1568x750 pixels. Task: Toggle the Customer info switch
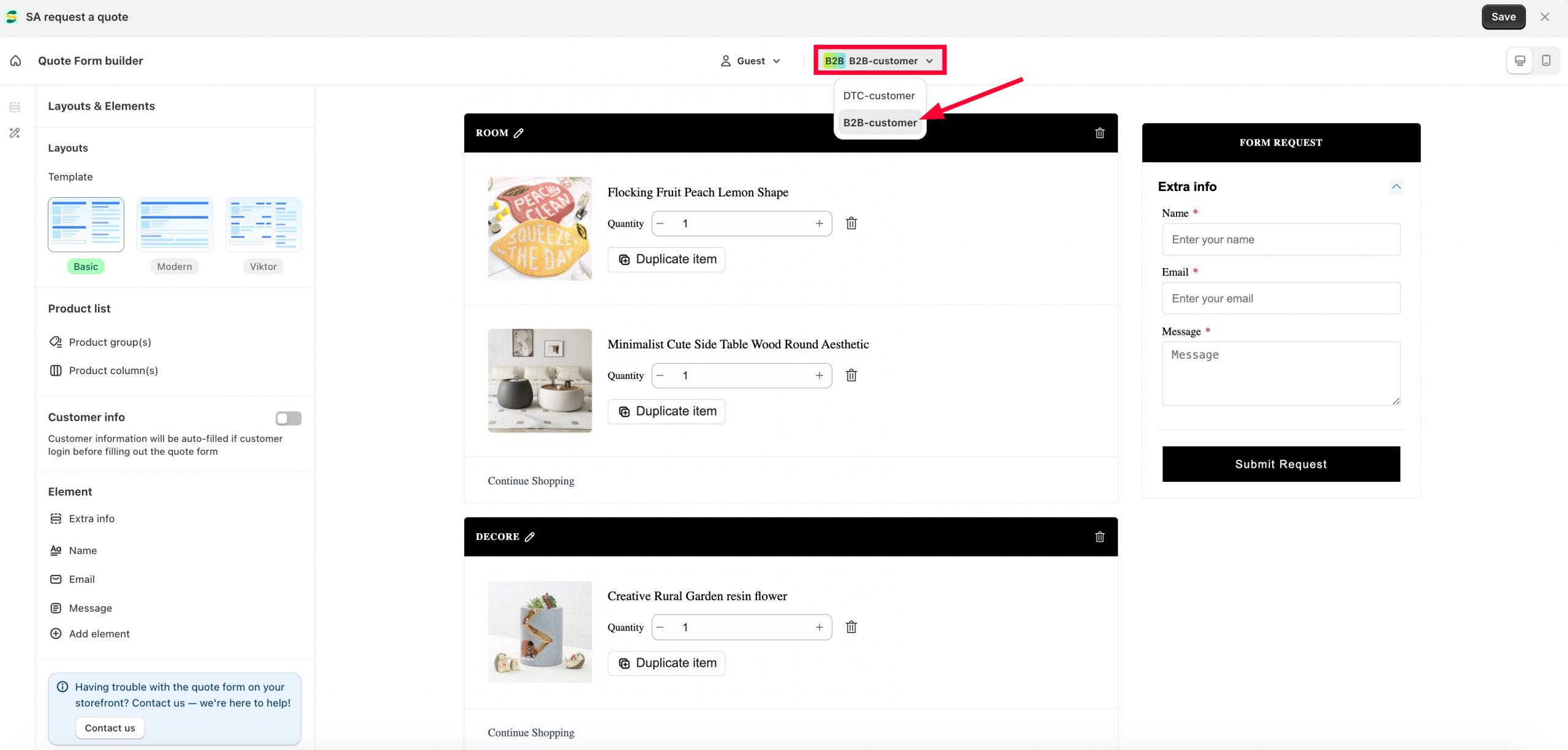(x=288, y=418)
